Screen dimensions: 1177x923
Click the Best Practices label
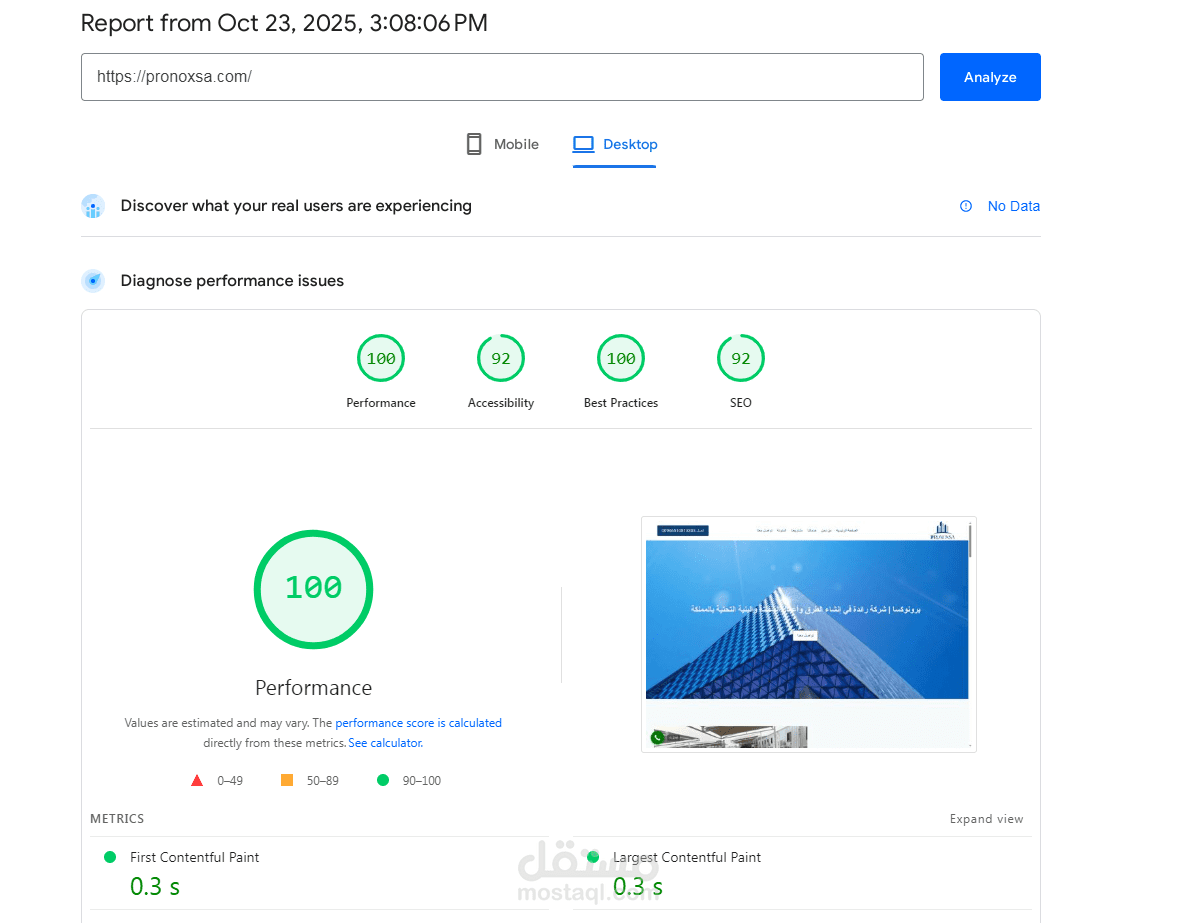click(621, 403)
